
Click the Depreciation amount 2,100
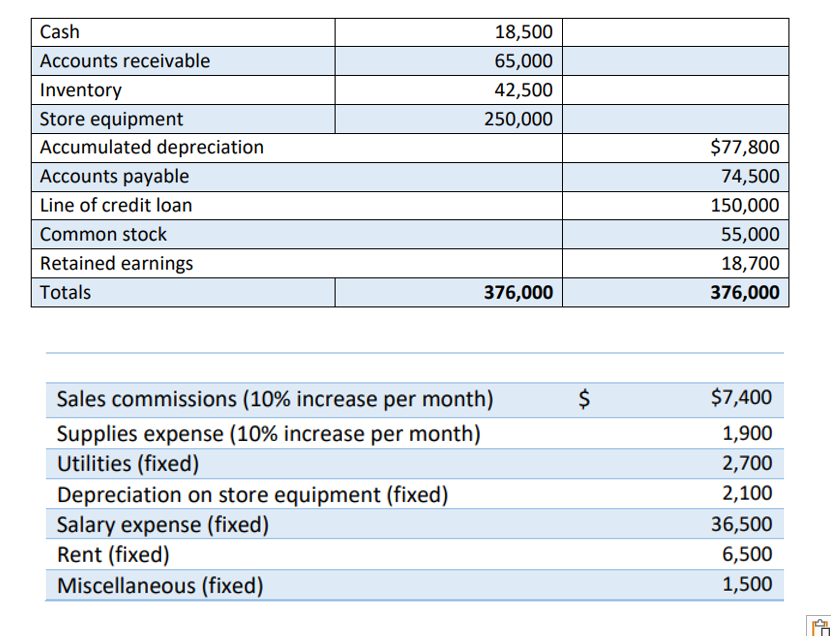click(x=747, y=493)
